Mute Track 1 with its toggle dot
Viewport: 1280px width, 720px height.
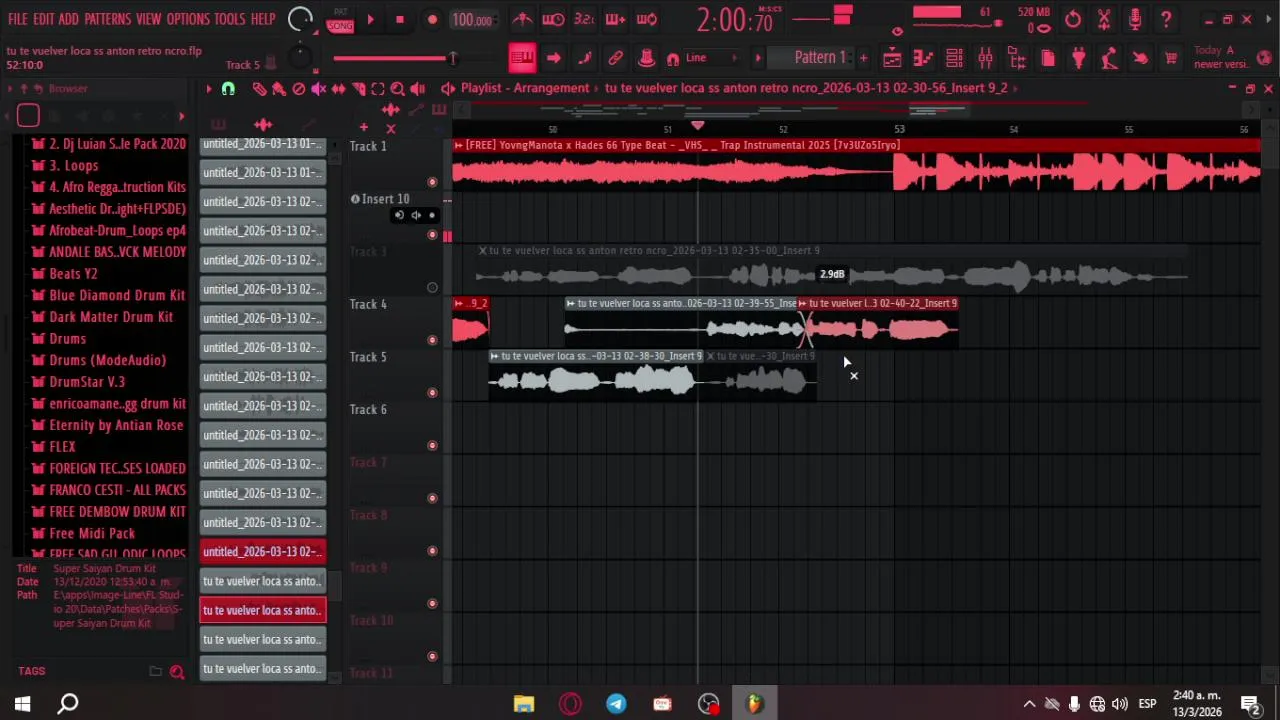coord(432,182)
